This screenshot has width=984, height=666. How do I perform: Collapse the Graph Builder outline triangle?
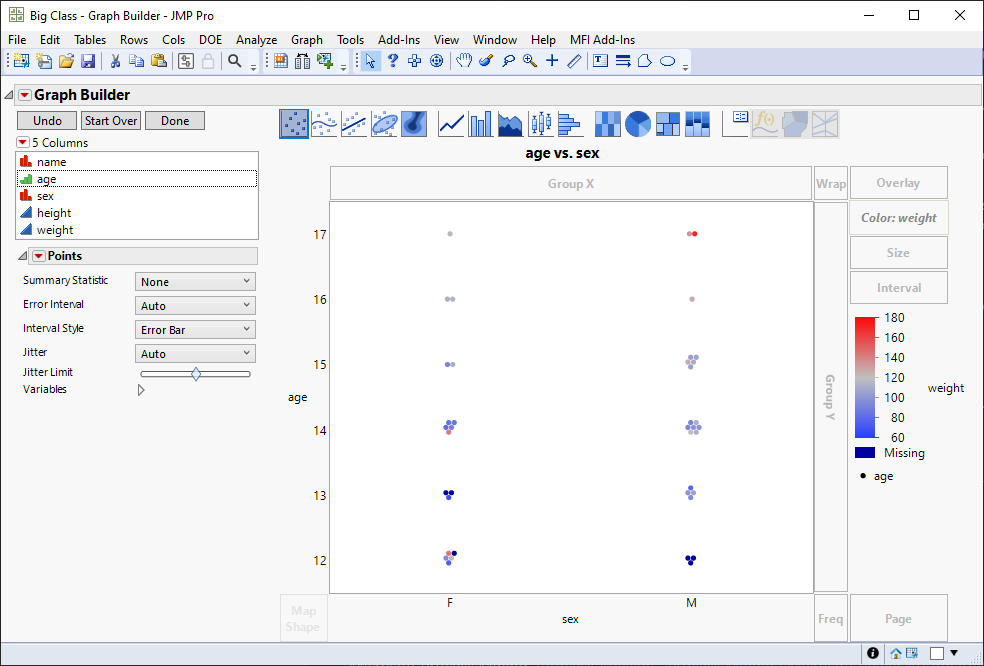tap(8, 93)
